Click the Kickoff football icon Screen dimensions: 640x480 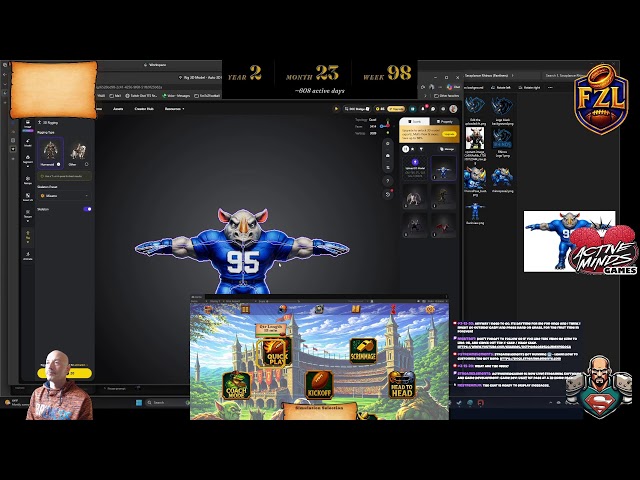pyautogui.click(x=319, y=385)
